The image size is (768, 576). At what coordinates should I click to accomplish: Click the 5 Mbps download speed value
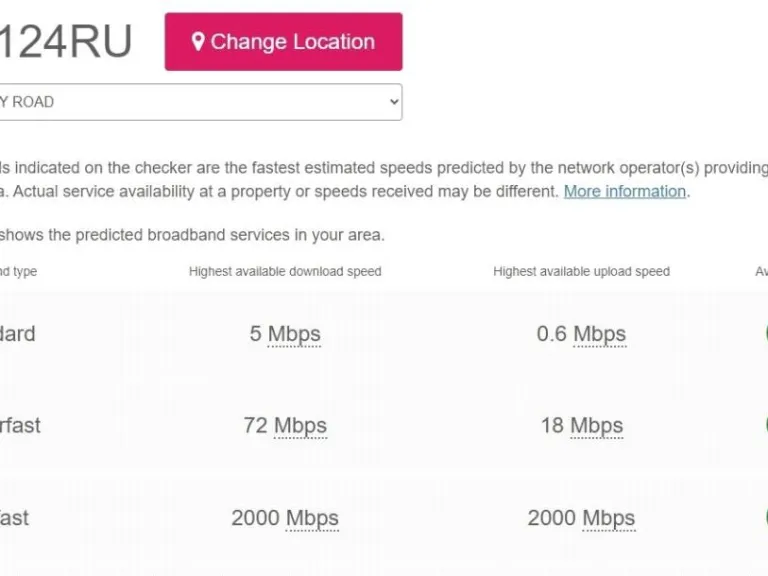click(285, 334)
